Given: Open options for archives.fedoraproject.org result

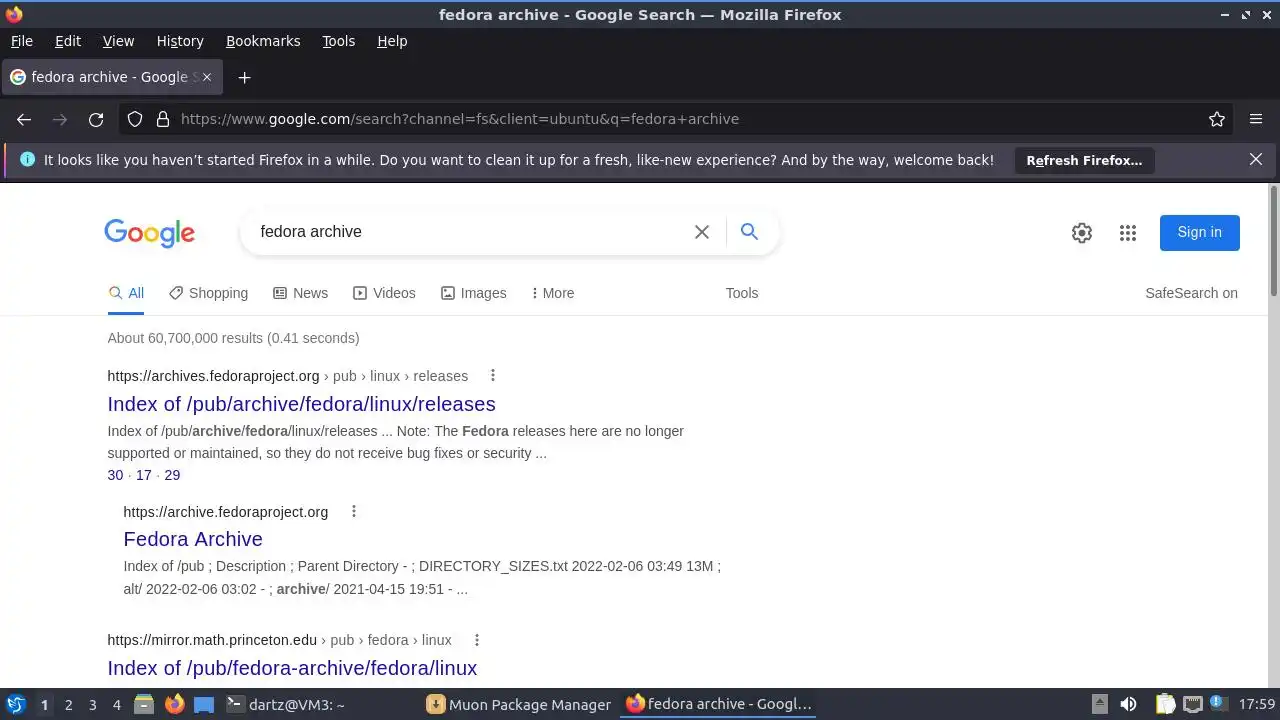Looking at the screenshot, I should (x=492, y=376).
